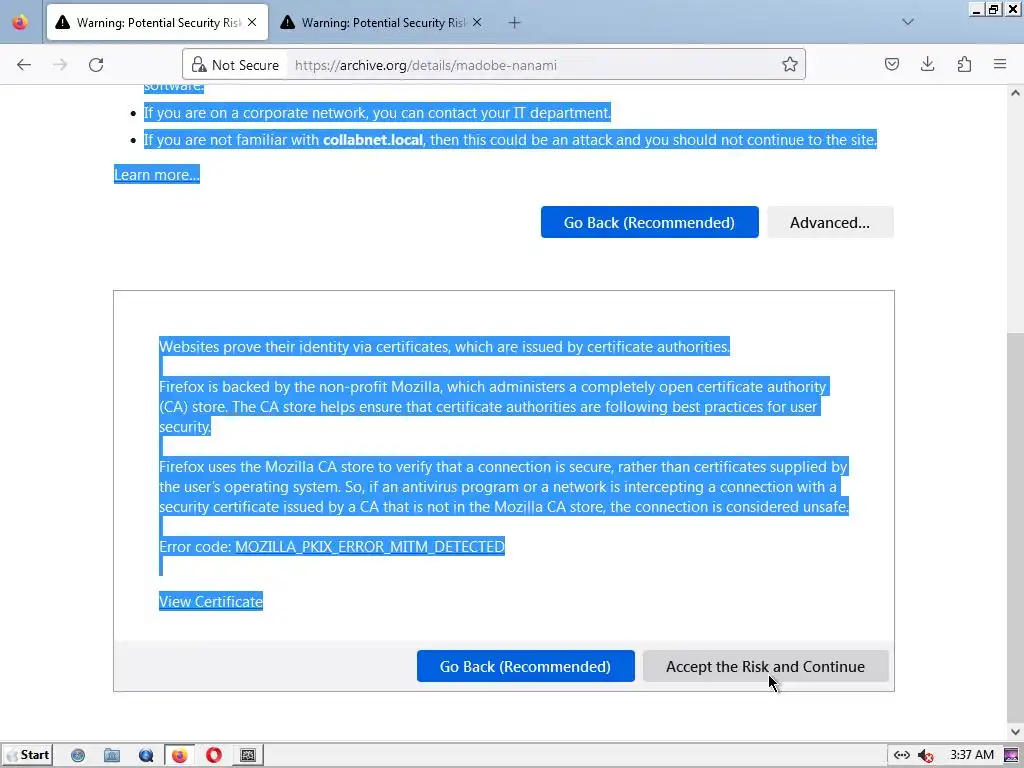The height and width of the screenshot is (768, 1024).
Task: Bookmark this page with the star icon
Action: tap(790, 64)
